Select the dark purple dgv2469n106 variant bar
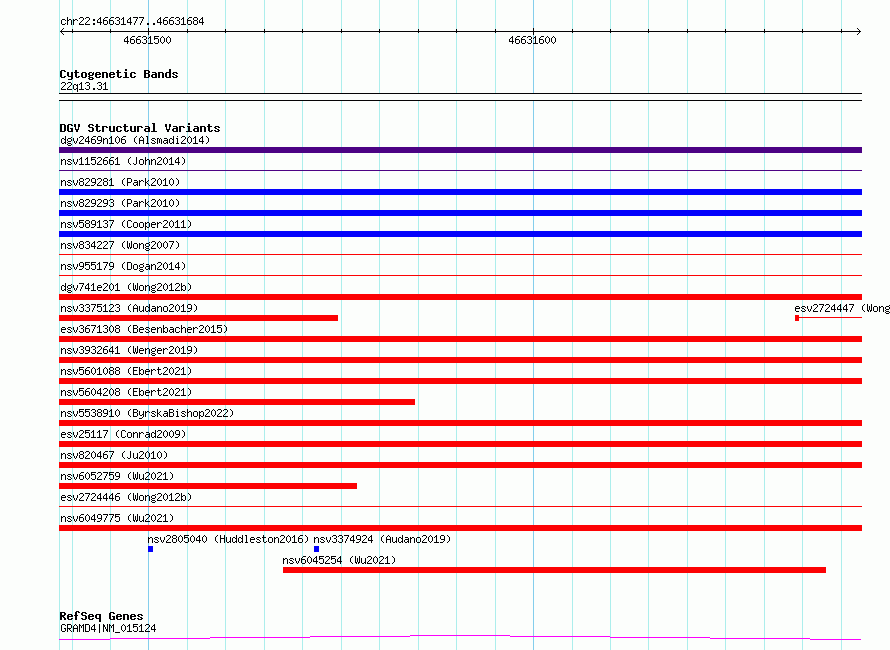The height and width of the screenshot is (650, 890). tap(460, 150)
